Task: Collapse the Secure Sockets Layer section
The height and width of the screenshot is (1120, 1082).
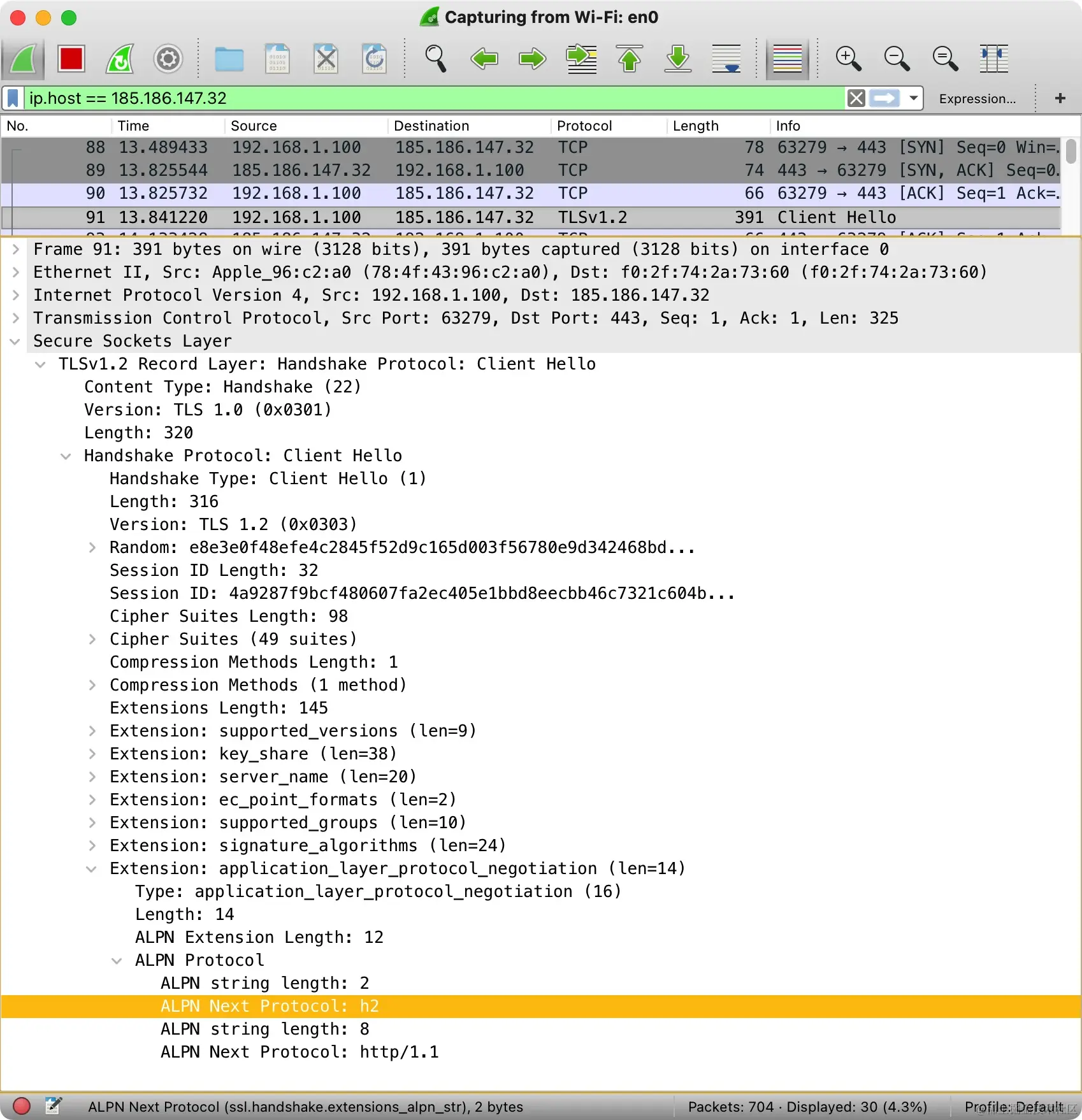Action: coord(16,341)
